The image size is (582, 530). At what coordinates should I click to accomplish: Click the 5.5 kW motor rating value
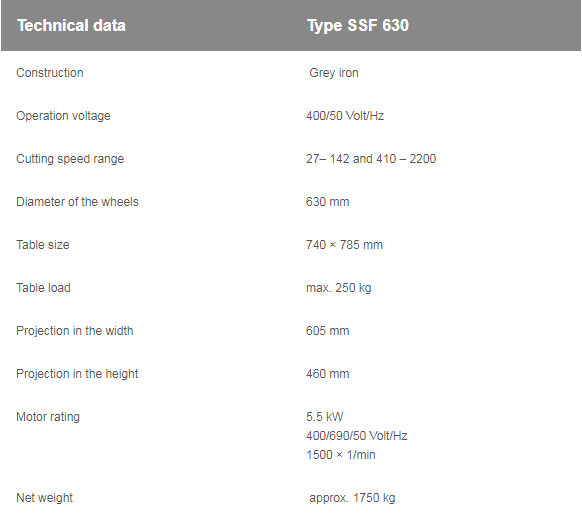point(324,417)
